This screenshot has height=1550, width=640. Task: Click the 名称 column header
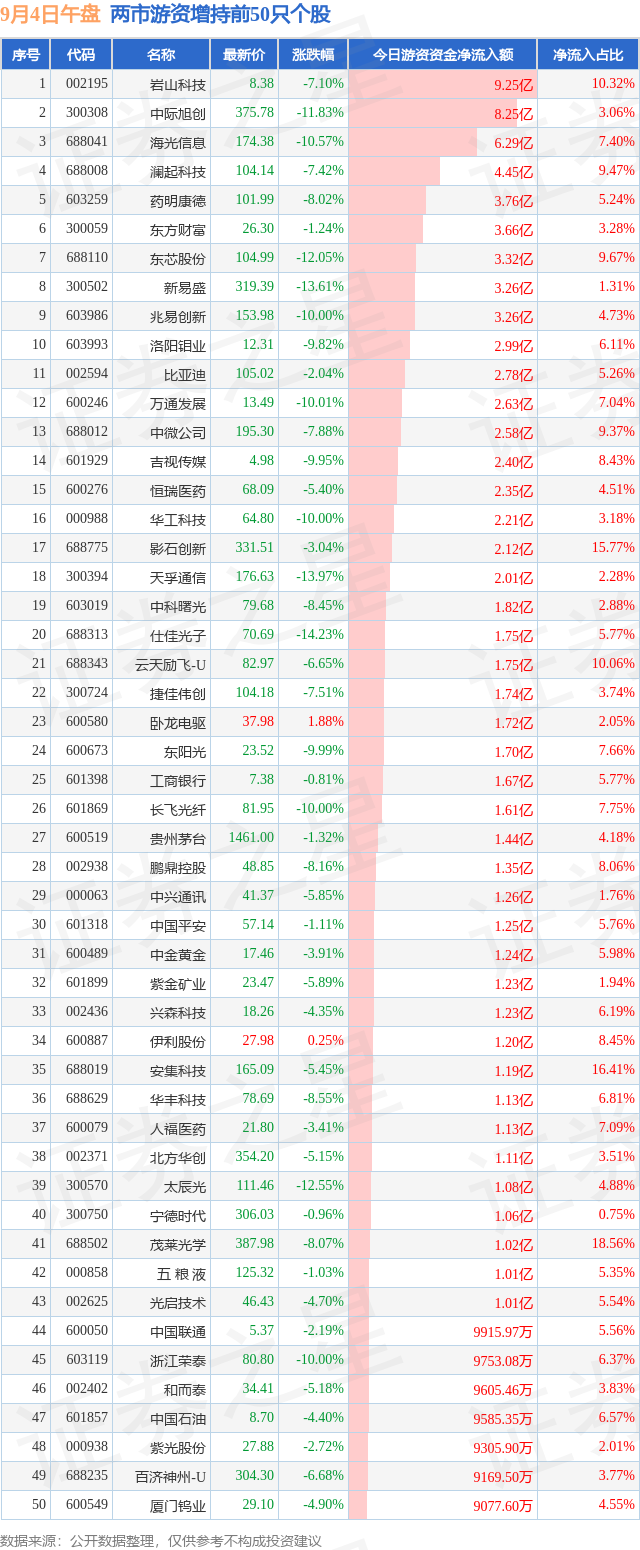[x=161, y=55]
